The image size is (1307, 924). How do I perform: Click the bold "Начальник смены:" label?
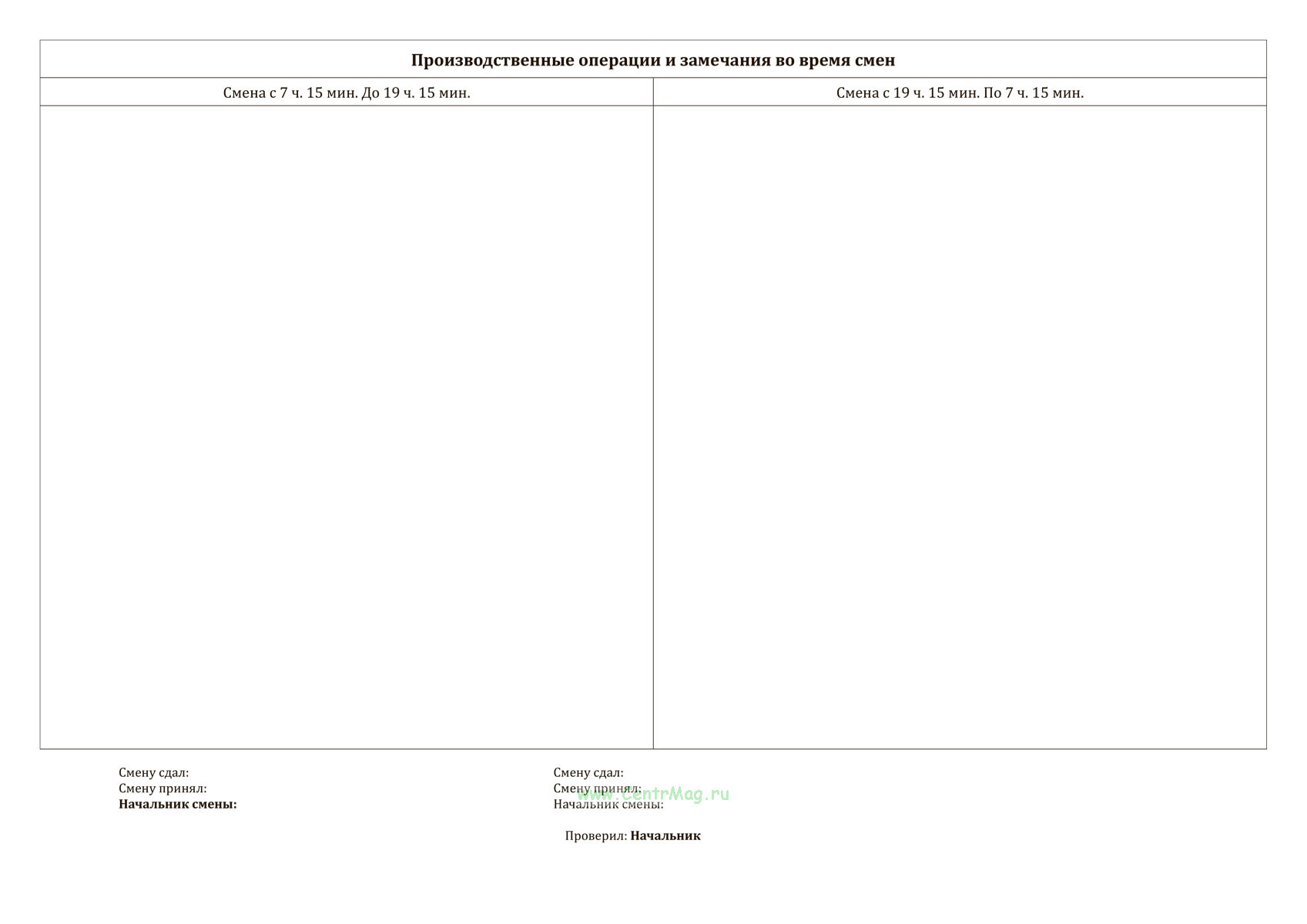click(177, 804)
